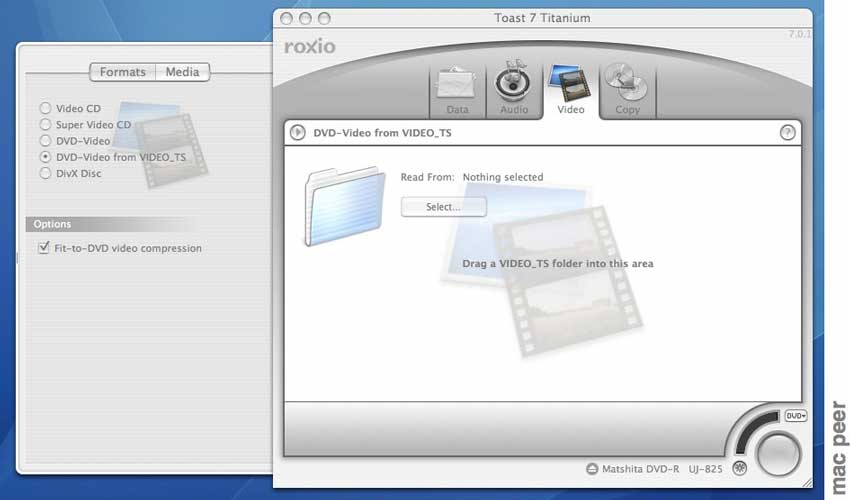Click the roxio logo
850x500 pixels.
(310, 47)
